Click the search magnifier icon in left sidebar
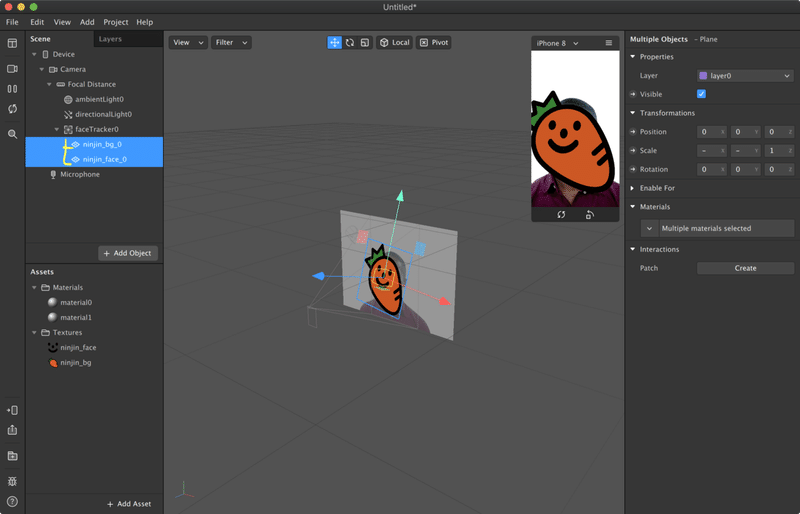800x514 pixels. click(12, 134)
